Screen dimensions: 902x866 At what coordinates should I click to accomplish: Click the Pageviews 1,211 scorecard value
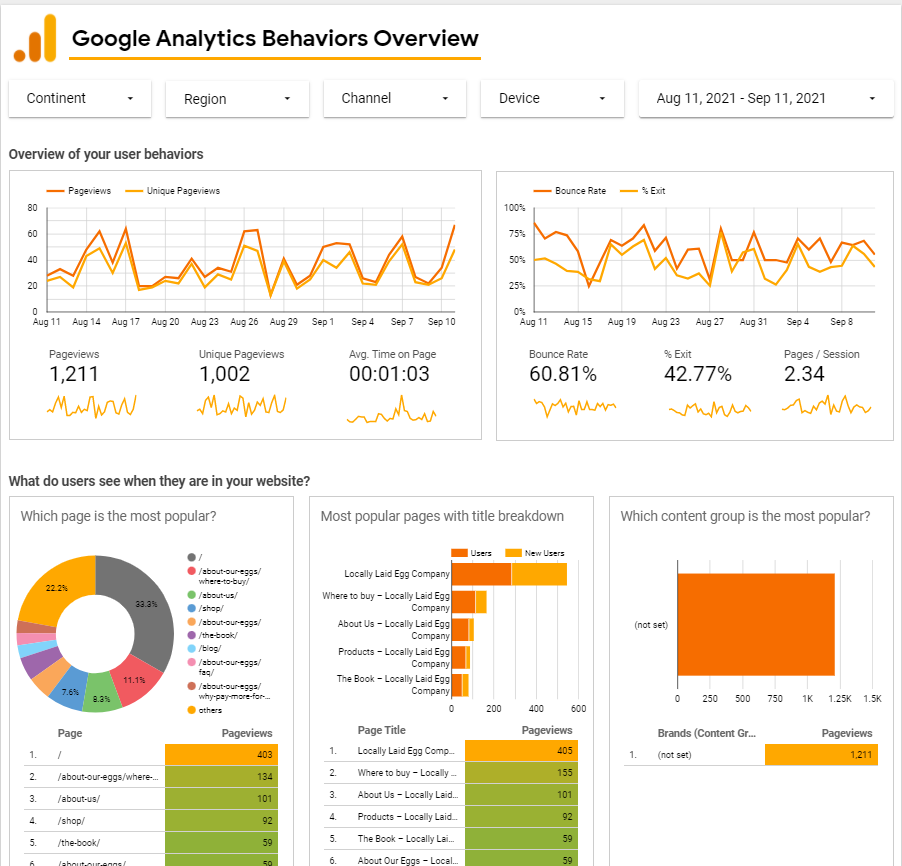click(x=74, y=374)
